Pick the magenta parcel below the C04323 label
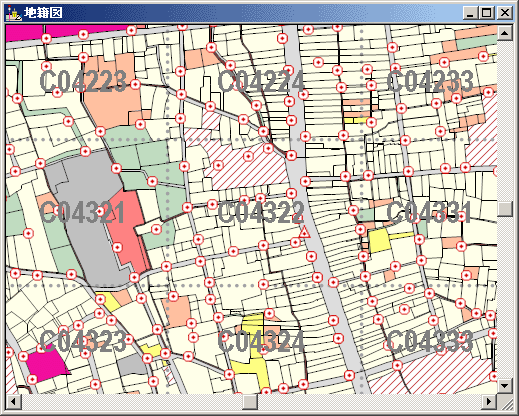Image resolution: width=519 pixels, height=416 pixels. click(x=47, y=364)
